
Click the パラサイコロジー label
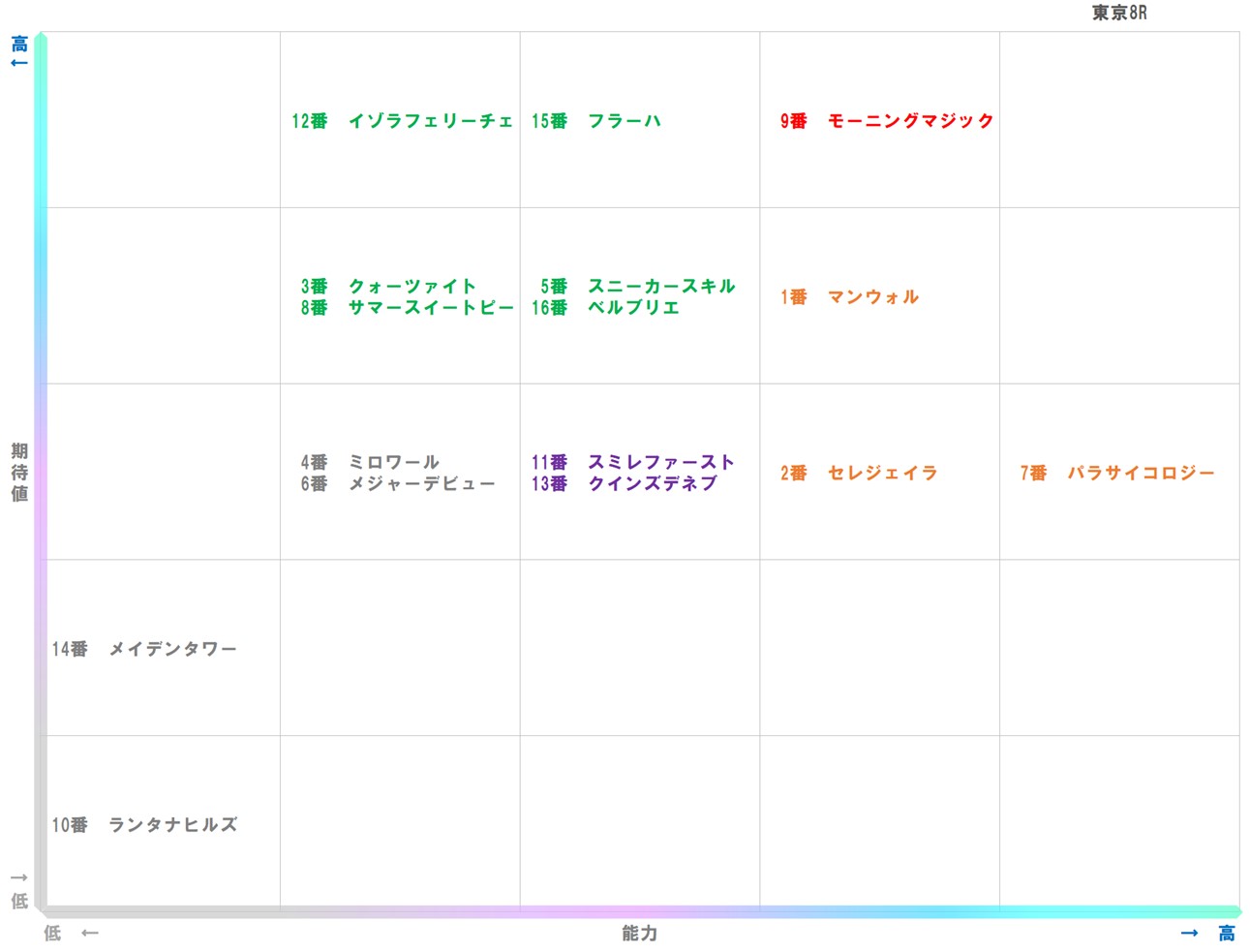tap(1143, 473)
